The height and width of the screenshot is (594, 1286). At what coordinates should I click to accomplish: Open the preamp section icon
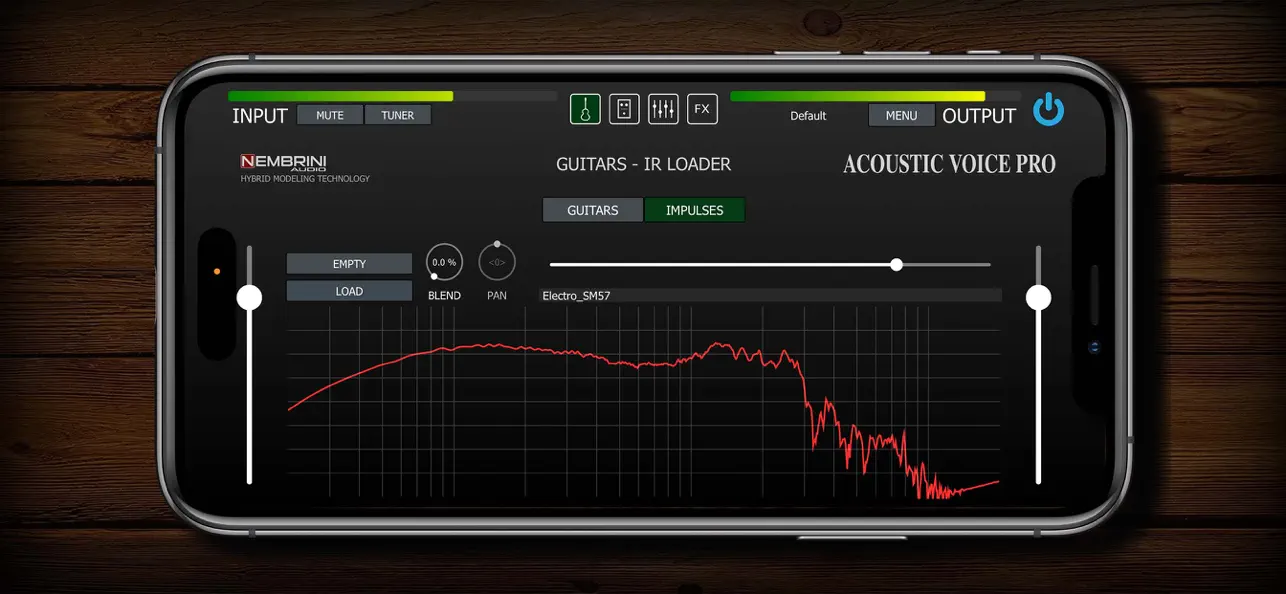click(x=624, y=109)
